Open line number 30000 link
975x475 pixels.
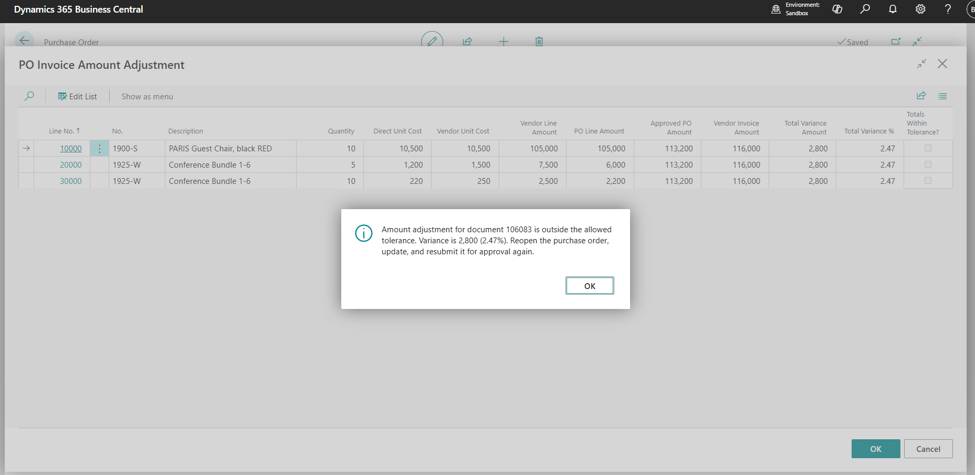click(x=70, y=181)
